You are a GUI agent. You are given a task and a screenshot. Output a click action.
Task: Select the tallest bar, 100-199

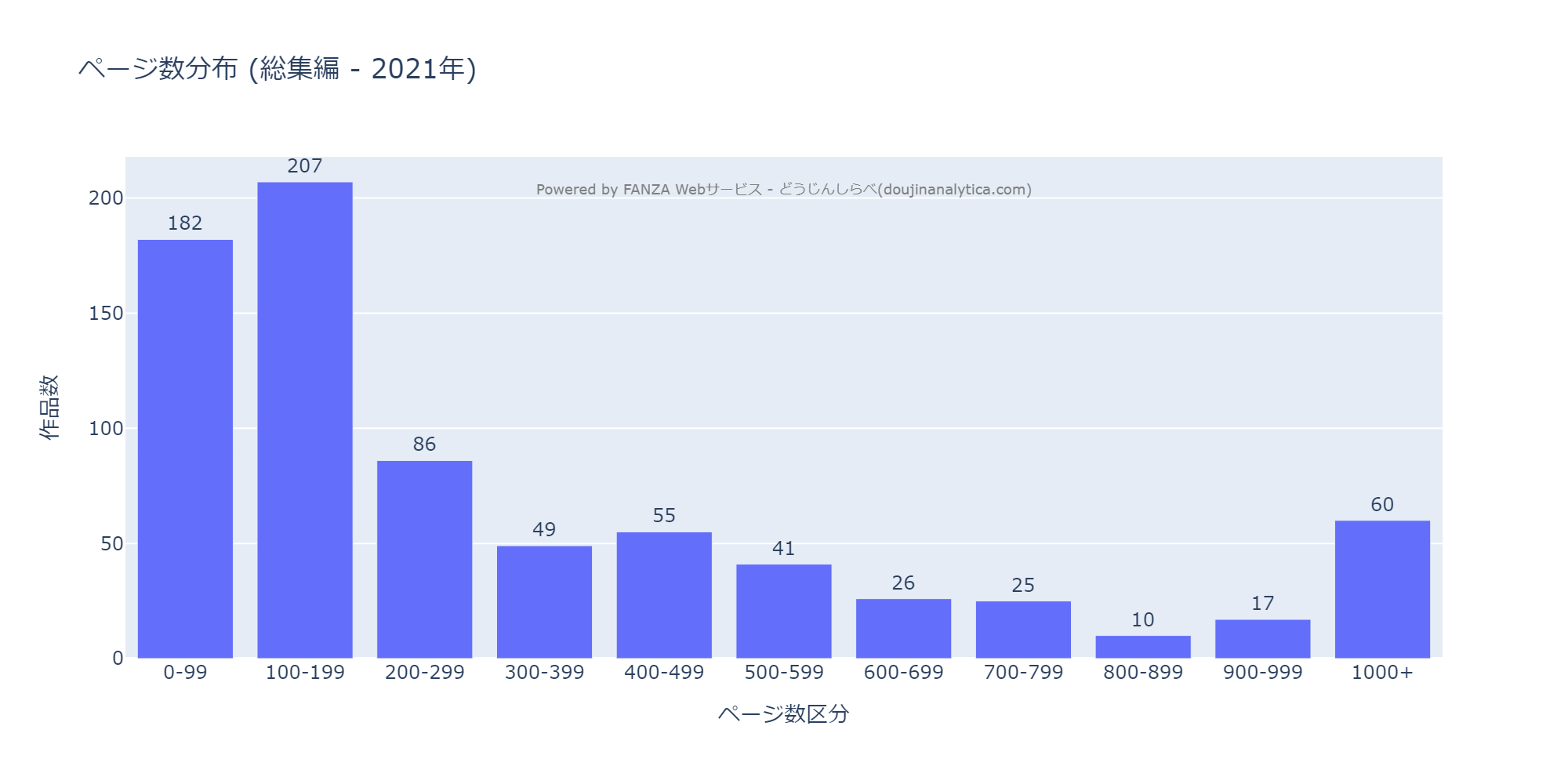[305, 420]
